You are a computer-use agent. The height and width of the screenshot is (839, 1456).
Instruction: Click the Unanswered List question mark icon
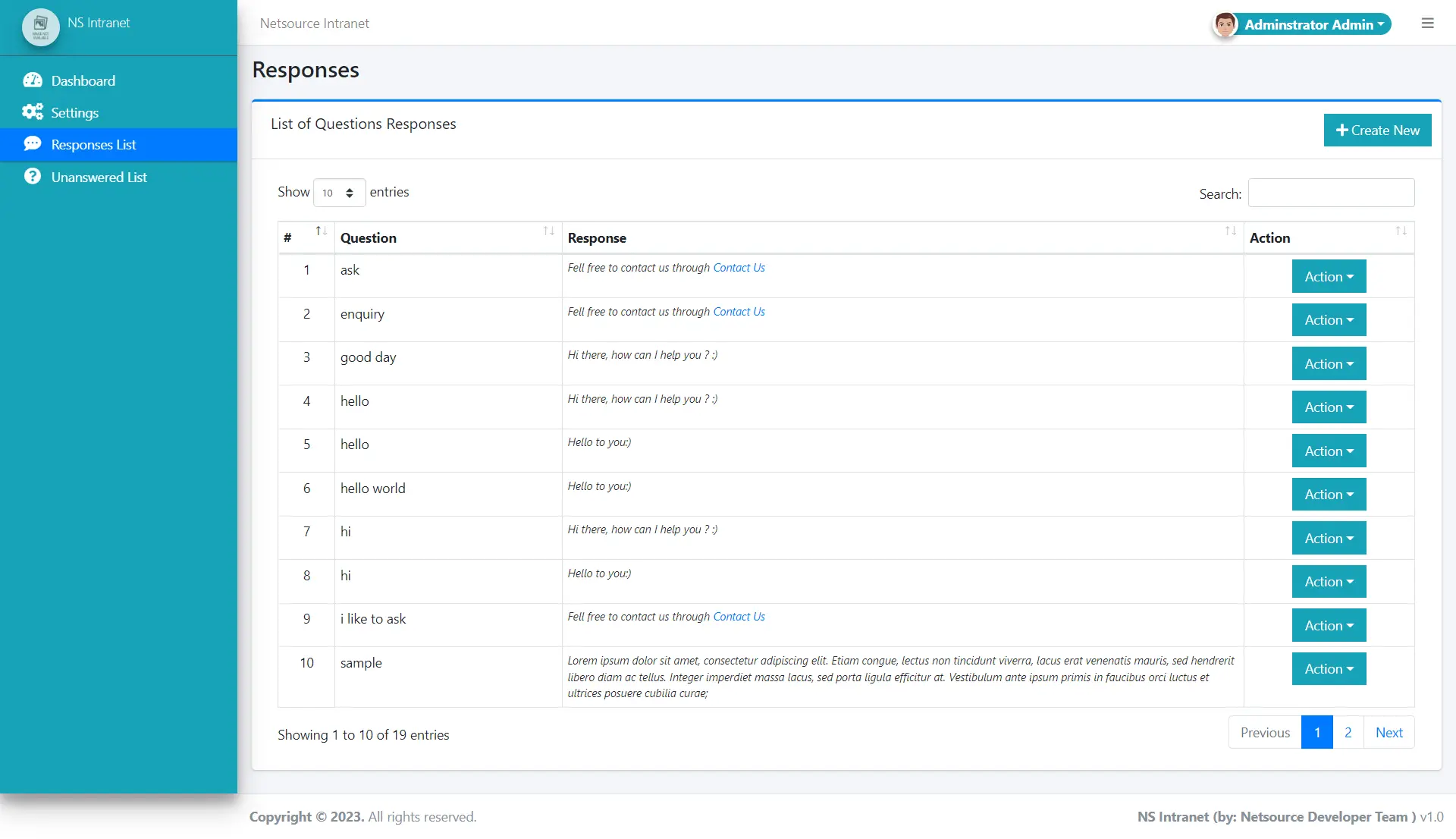tap(33, 177)
